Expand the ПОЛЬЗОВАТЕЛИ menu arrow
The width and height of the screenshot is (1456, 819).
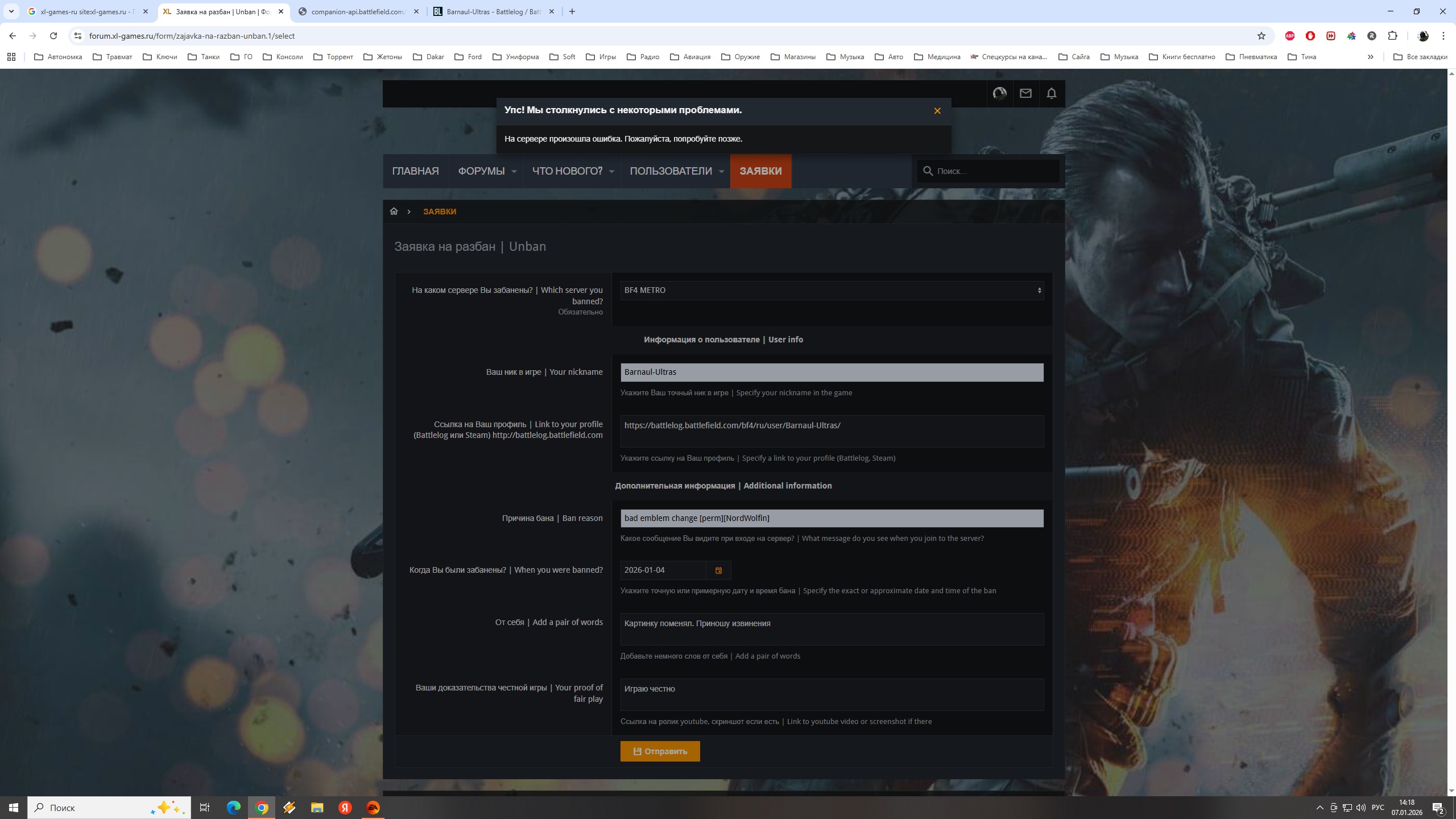721,172
